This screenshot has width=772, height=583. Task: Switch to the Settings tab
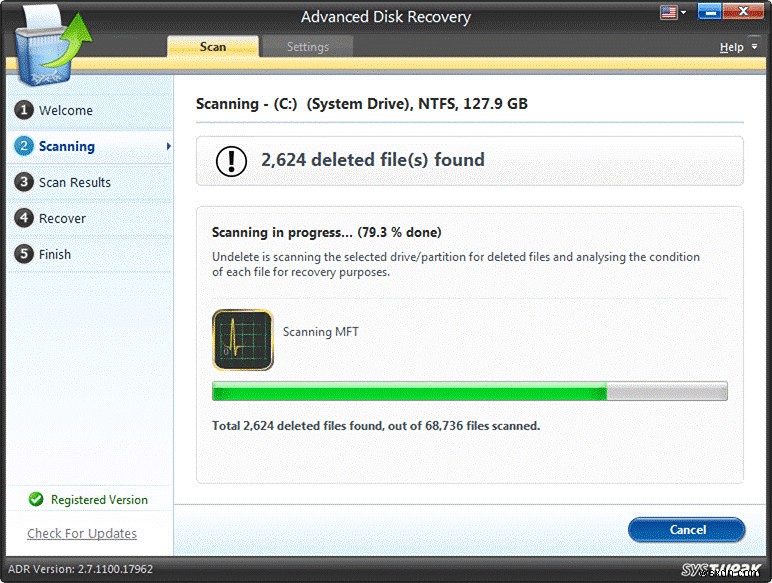click(308, 47)
